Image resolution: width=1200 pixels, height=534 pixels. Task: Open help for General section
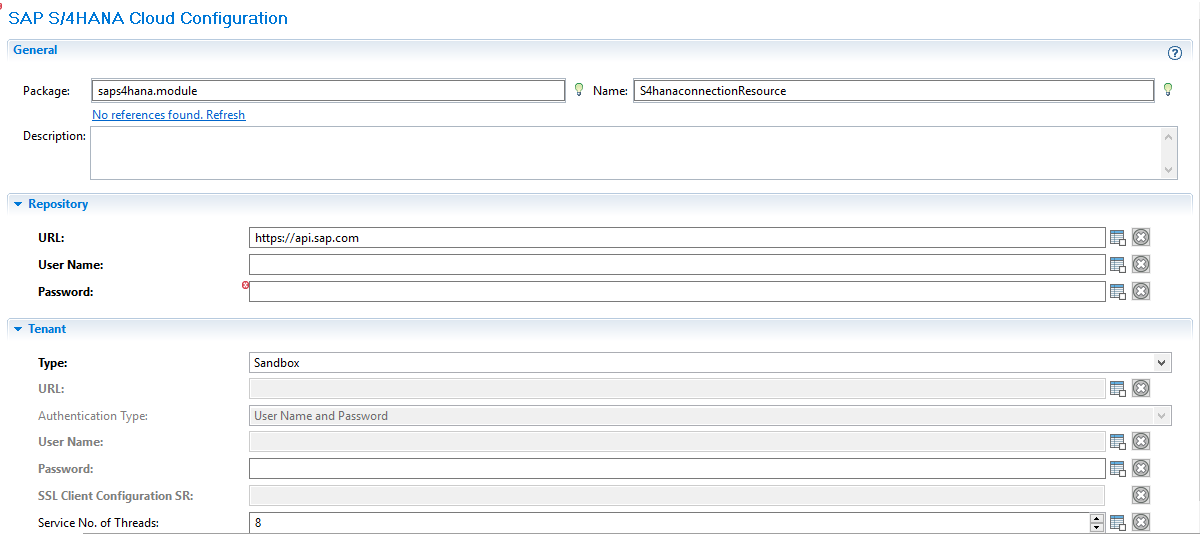(x=1175, y=53)
